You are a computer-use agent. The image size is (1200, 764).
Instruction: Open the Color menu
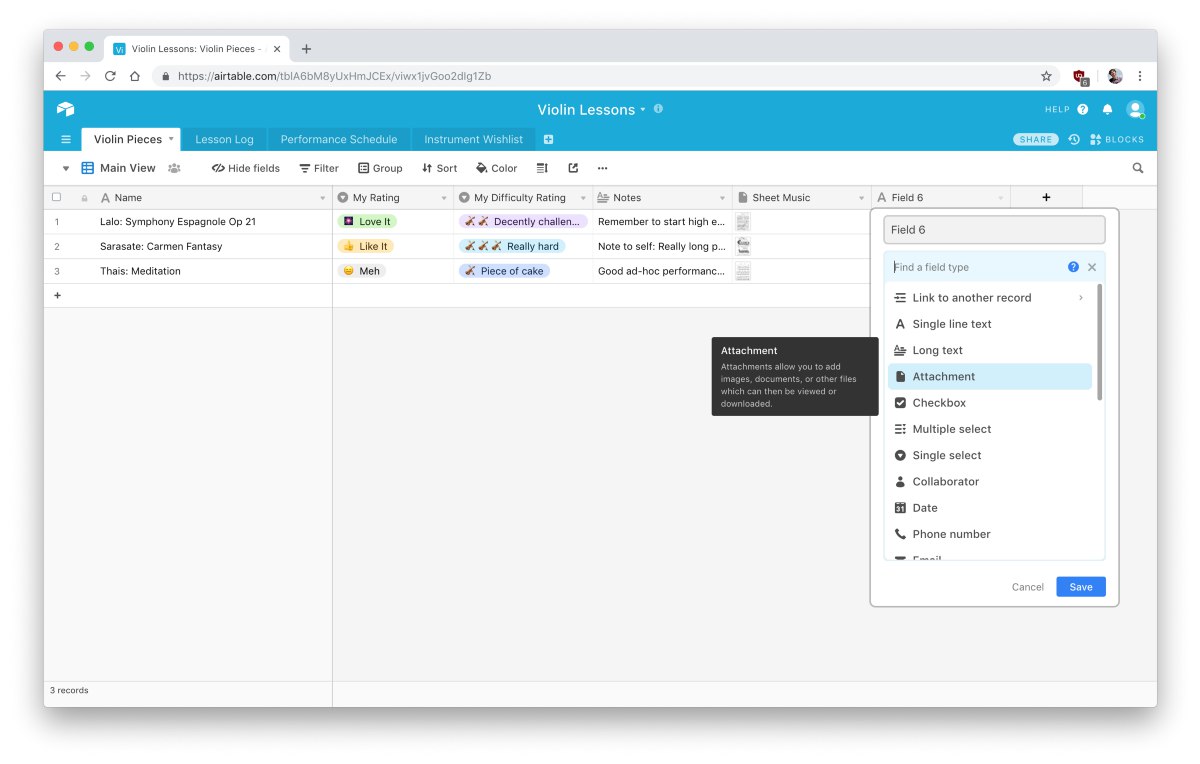click(496, 168)
